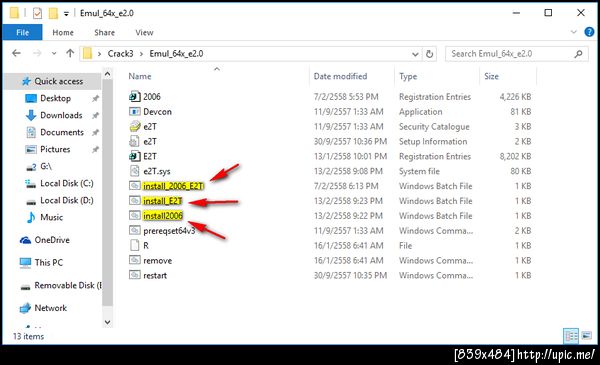Click the restart command file icon

pyautogui.click(x=134, y=275)
